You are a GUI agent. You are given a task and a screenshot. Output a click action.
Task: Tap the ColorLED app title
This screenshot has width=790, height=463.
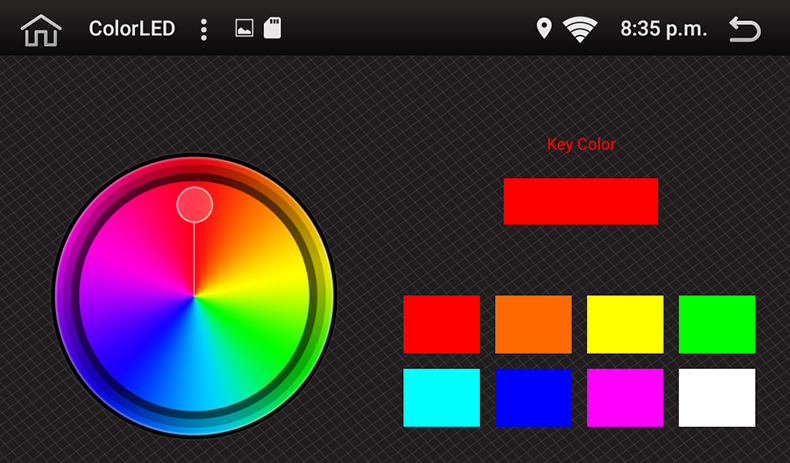tap(132, 29)
